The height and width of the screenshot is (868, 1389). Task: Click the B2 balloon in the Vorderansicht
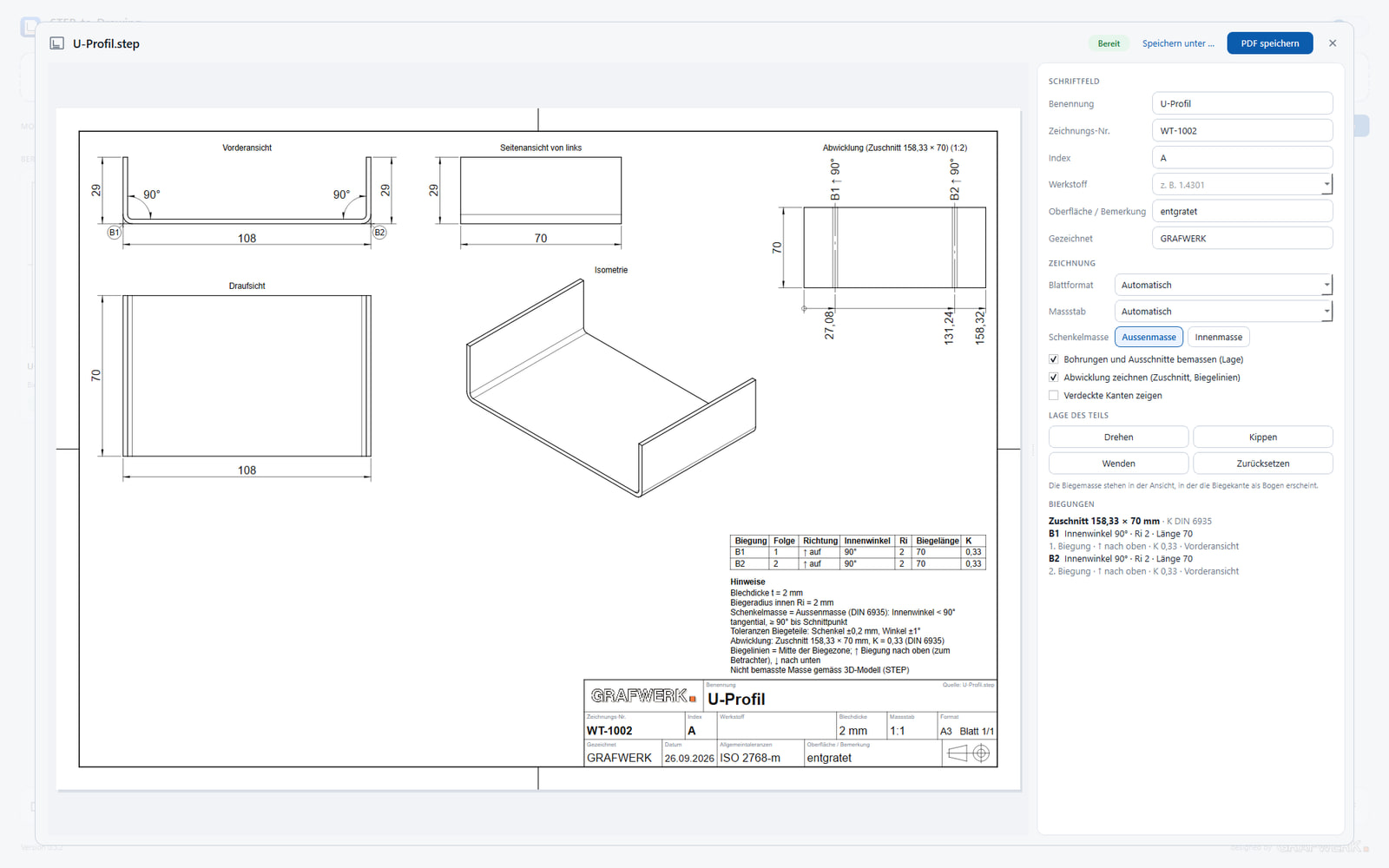[379, 233]
